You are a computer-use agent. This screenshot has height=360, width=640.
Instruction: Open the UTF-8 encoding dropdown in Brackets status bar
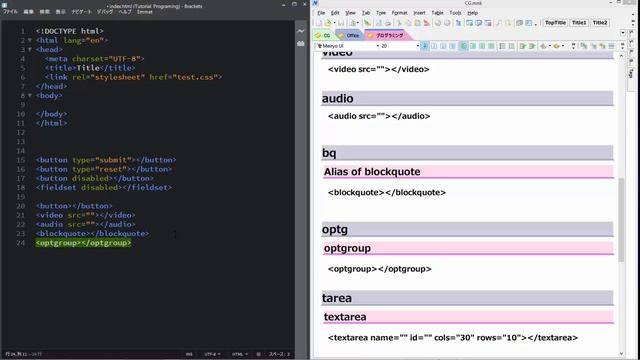pos(212,354)
